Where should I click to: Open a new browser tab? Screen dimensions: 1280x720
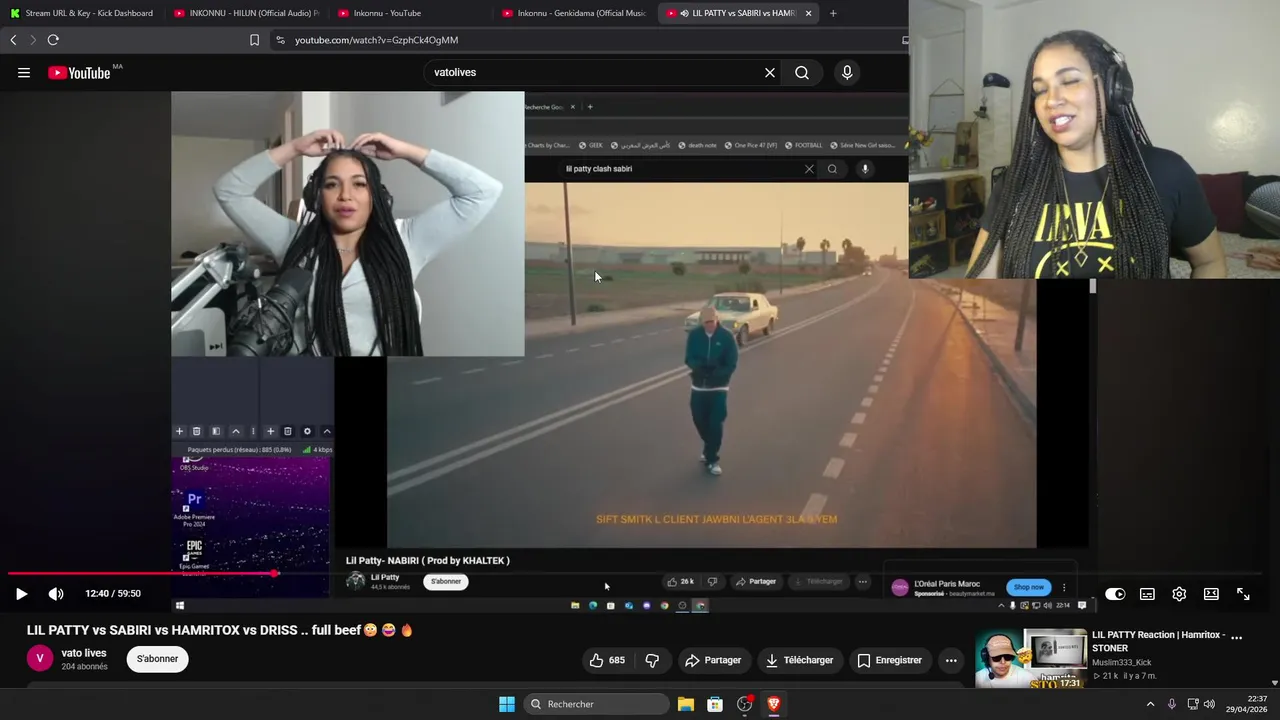click(833, 13)
